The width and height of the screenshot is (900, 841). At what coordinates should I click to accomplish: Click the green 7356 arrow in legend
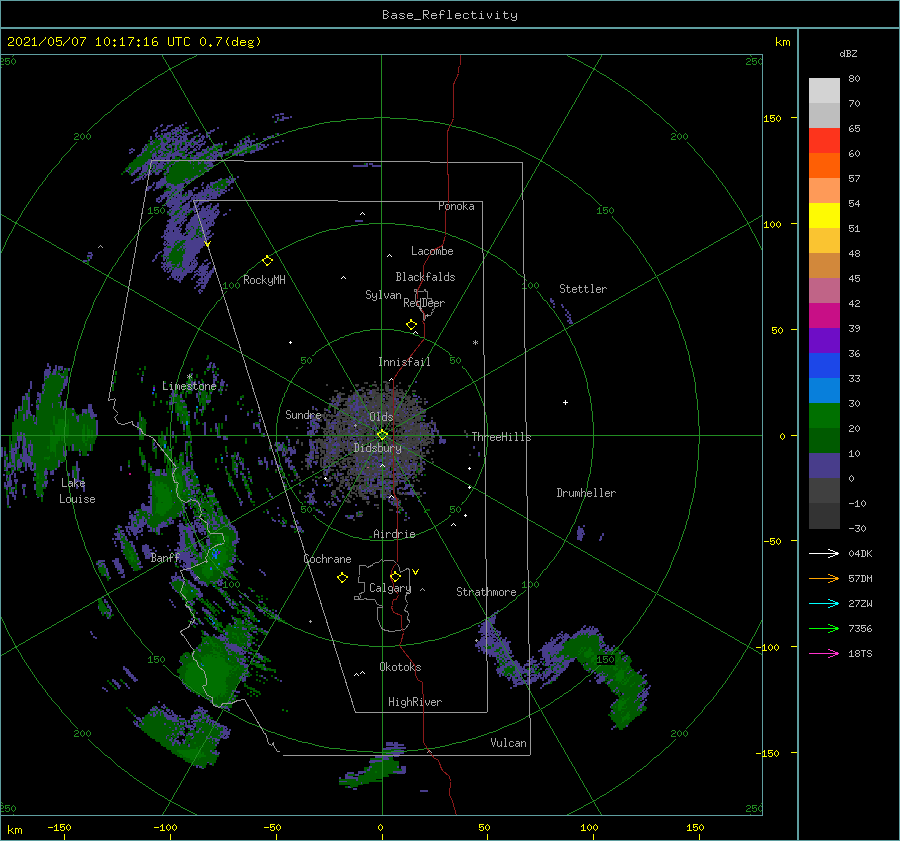[x=824, y=629]
